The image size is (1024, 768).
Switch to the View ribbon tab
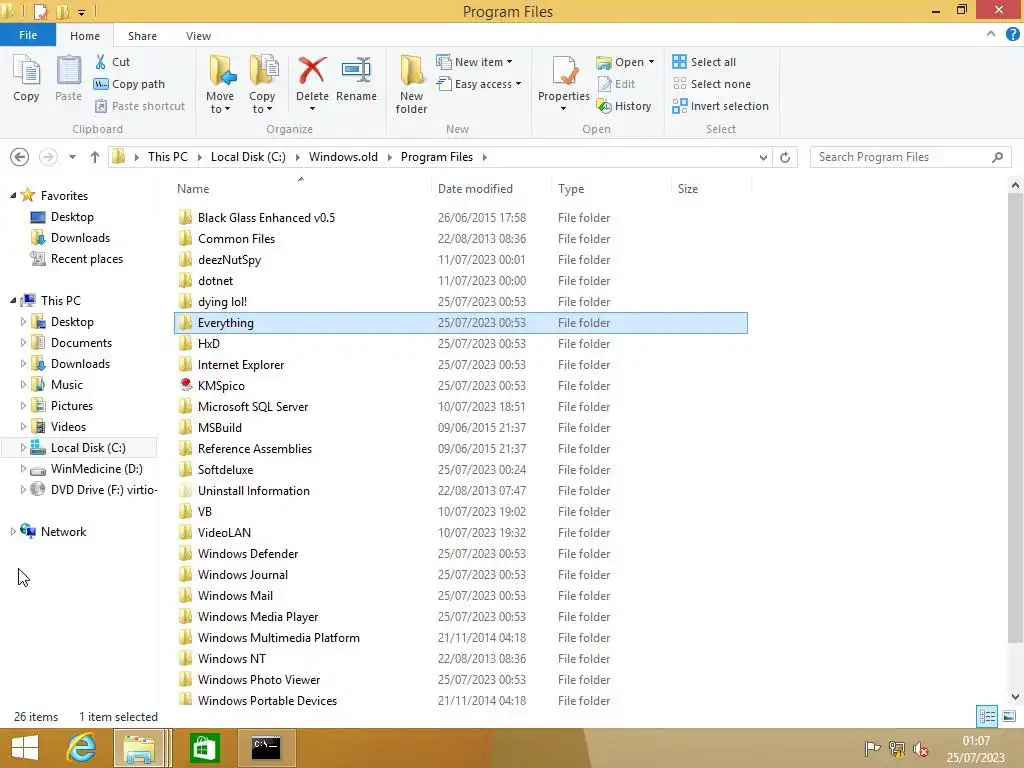pos(198,36)
